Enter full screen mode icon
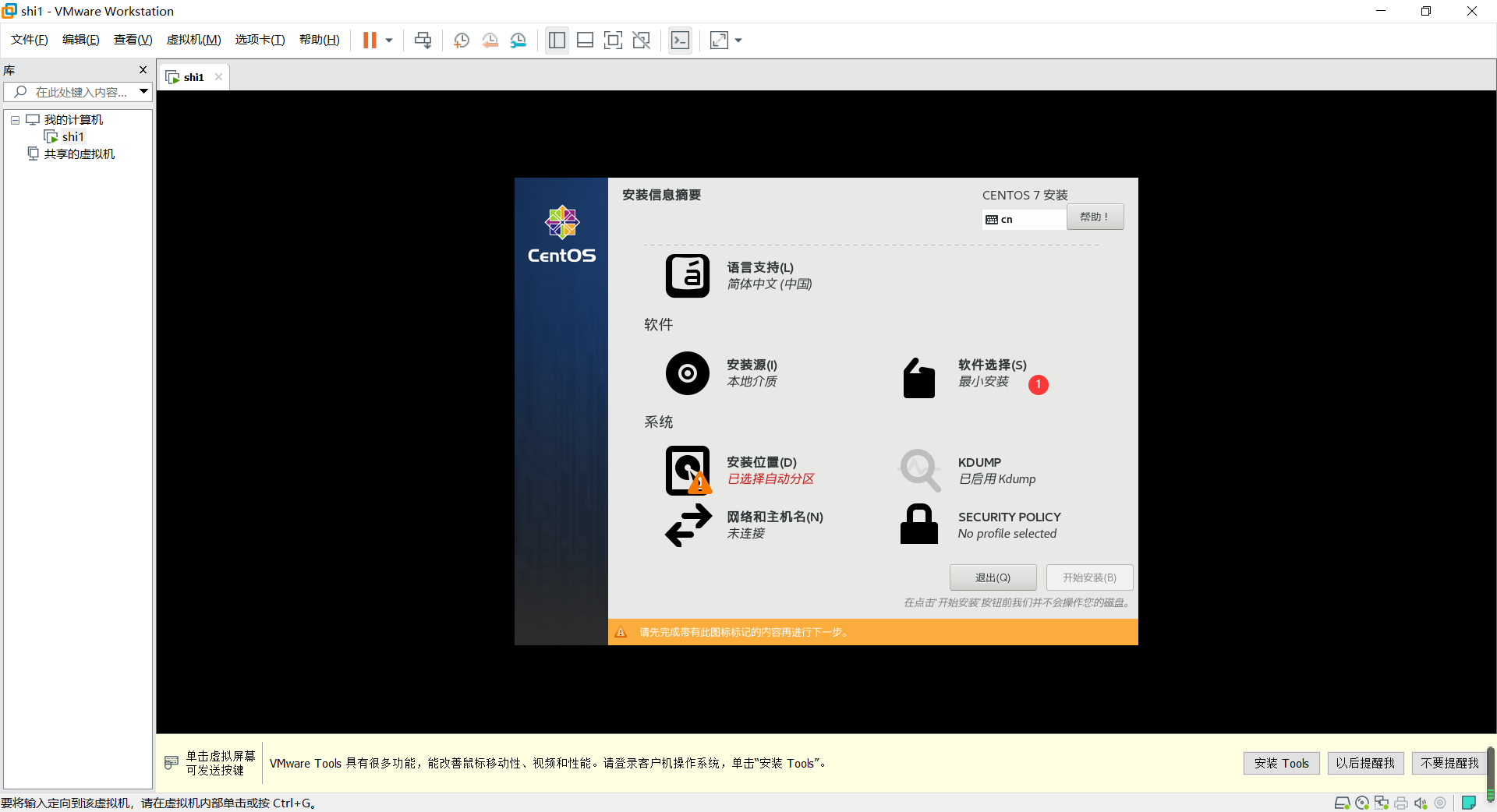 [x=614, y=41]
